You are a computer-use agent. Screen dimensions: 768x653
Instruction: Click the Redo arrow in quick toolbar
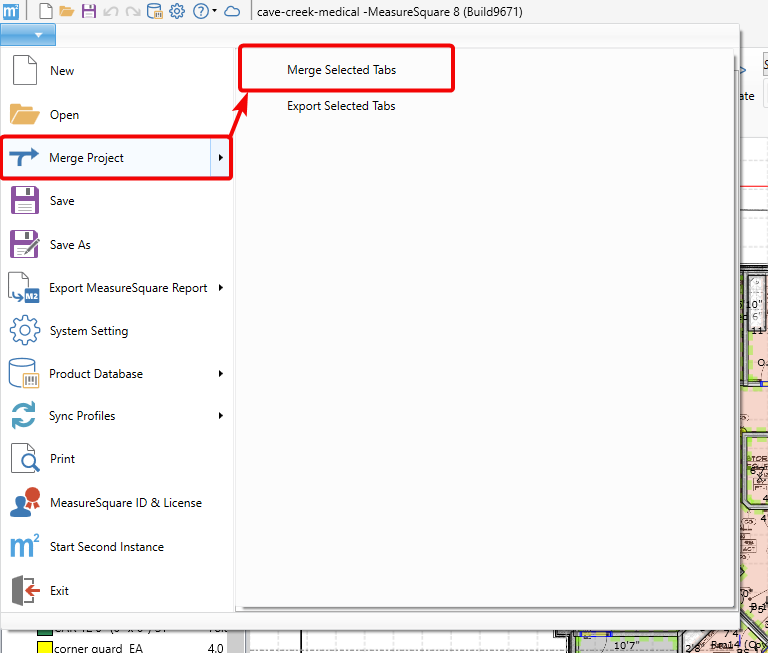coord(133,11)
